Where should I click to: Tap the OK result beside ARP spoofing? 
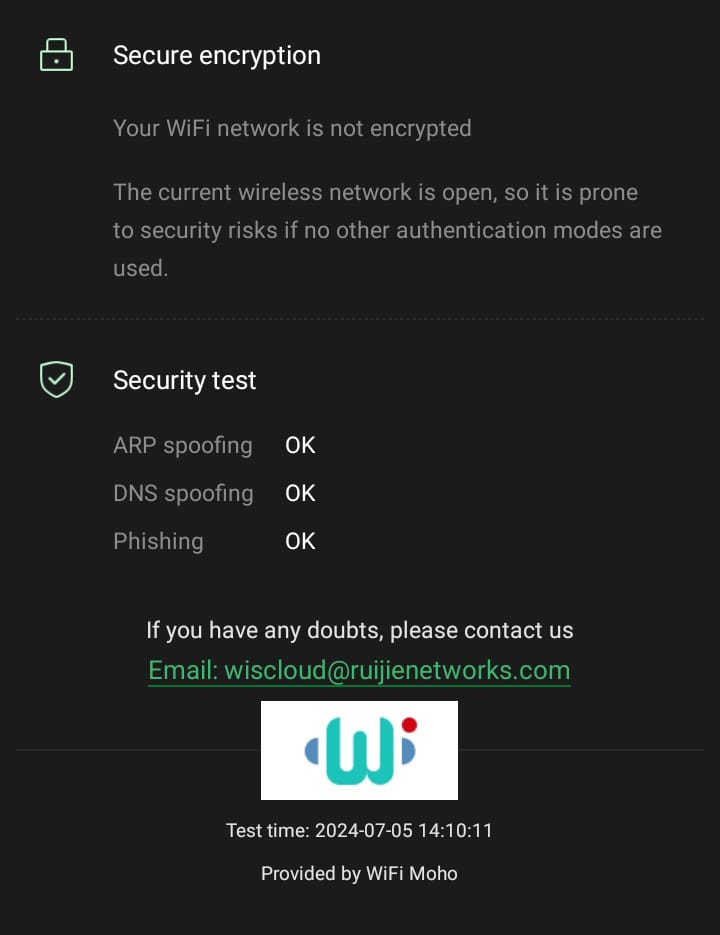click(300, 445)
